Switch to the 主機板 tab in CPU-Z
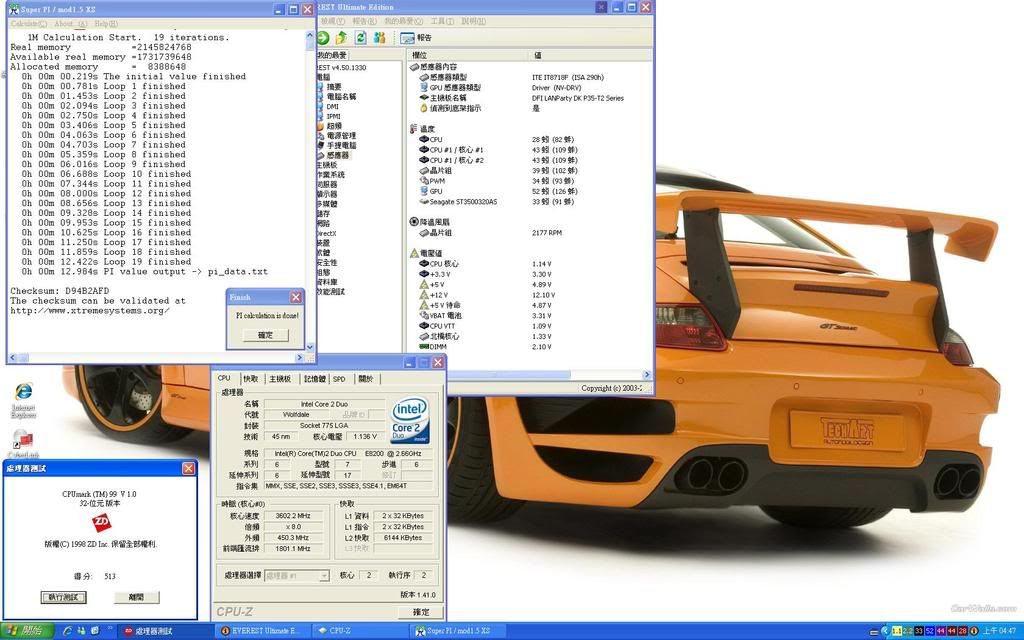The width and height of the screenshot is (1024, 640). click(x=281, y=379)
